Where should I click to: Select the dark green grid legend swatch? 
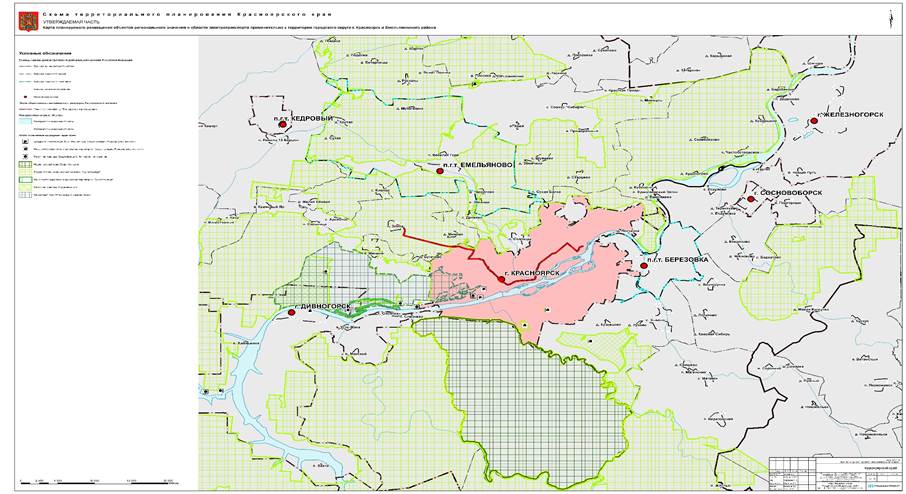pos(25,164)
